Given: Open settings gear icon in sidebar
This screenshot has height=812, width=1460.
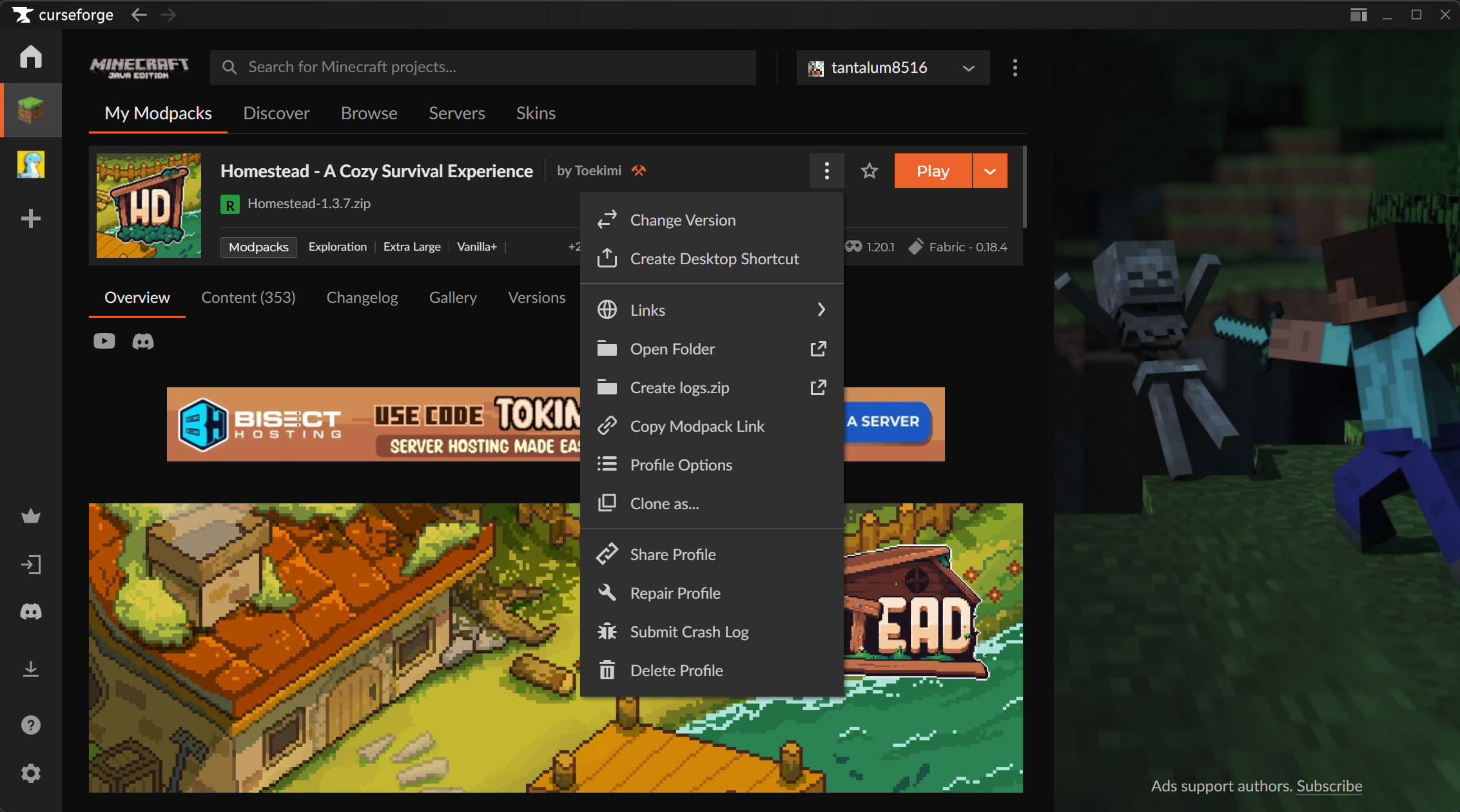Looking at the screenshot, I should [x=31, y=773].
